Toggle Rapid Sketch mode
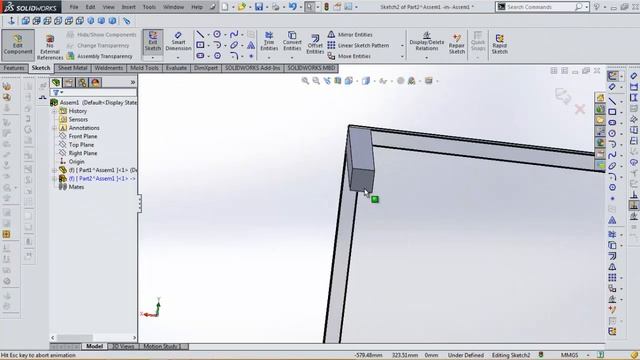 500,44
